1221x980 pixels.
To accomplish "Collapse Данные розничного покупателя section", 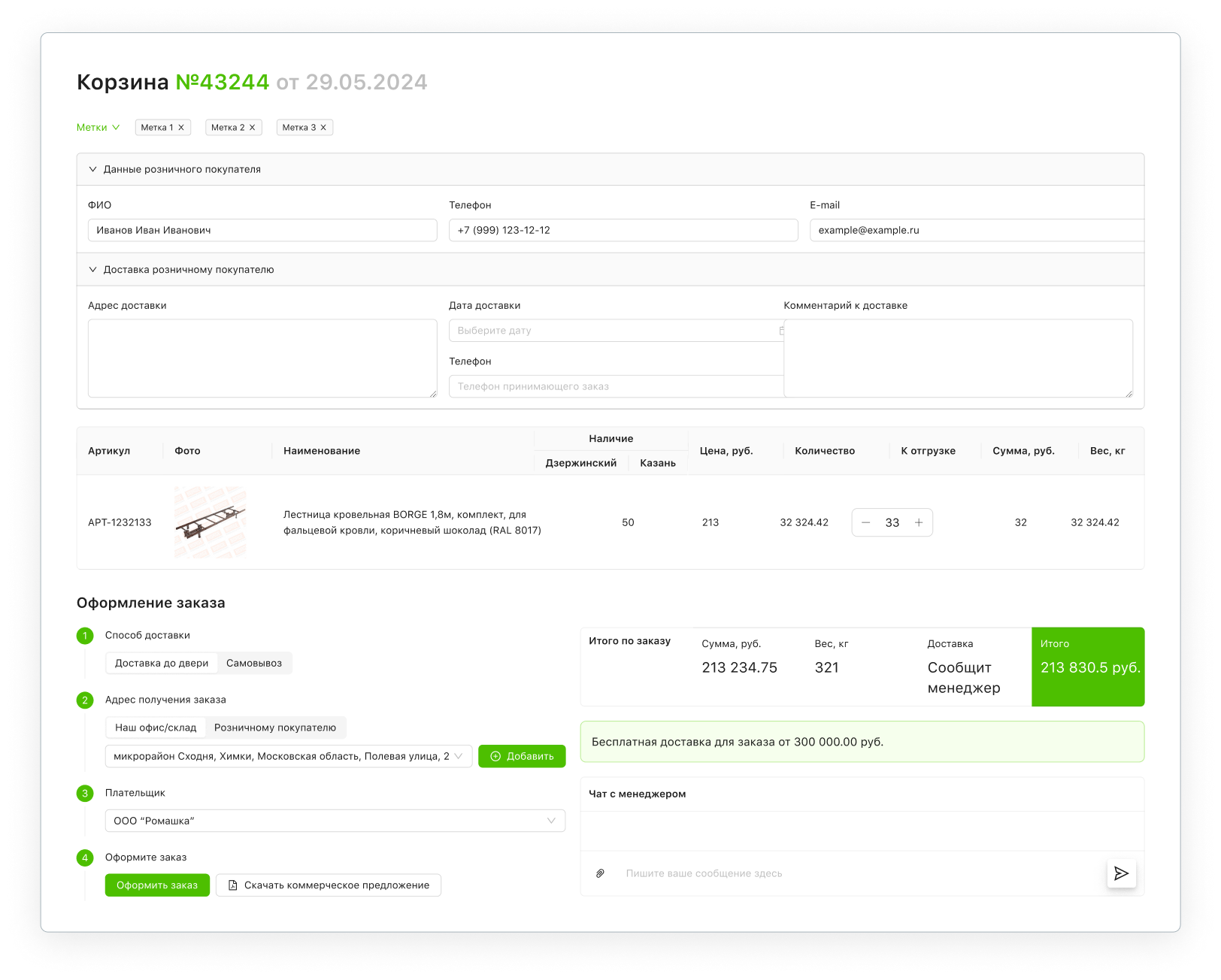I will (93, 169).
